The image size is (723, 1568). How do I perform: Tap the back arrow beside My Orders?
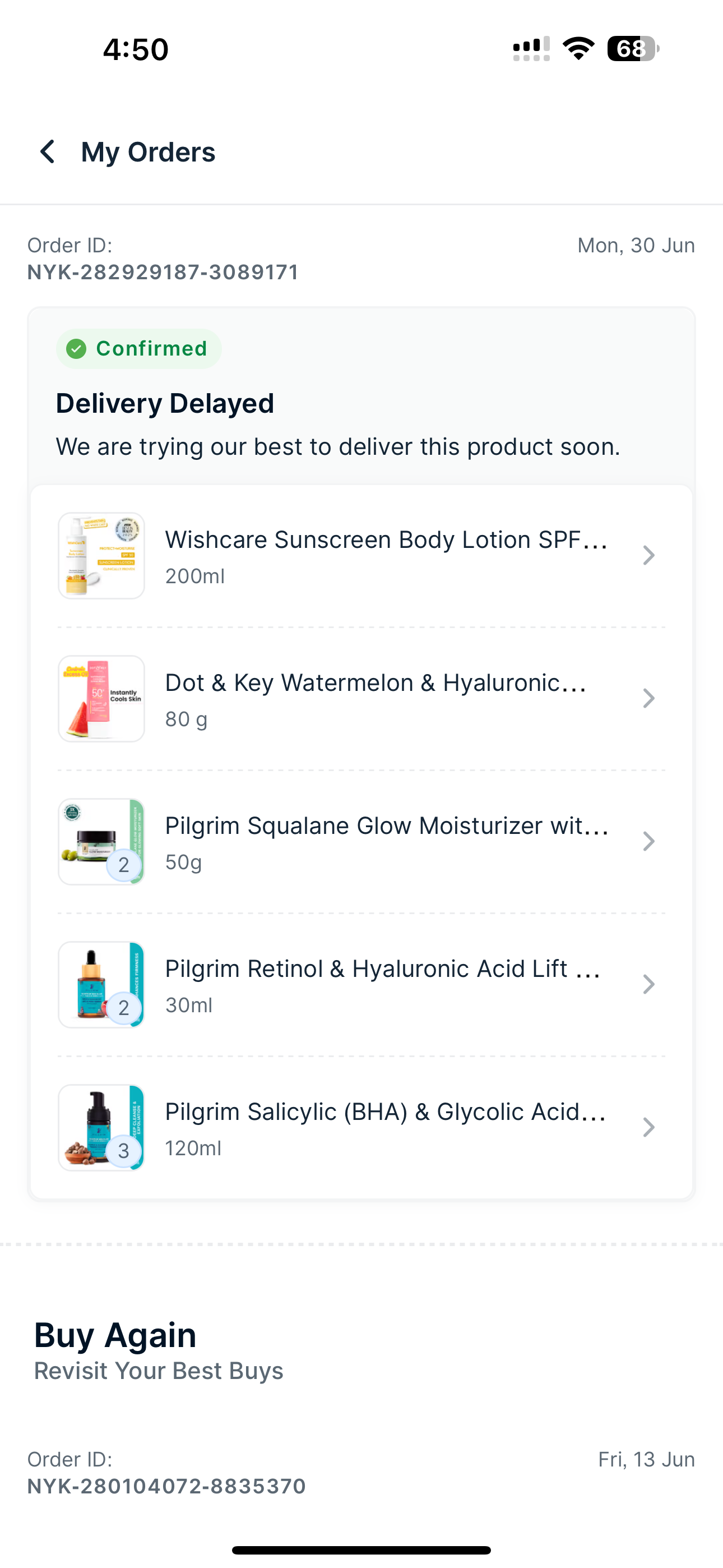[x=48, y=151]
